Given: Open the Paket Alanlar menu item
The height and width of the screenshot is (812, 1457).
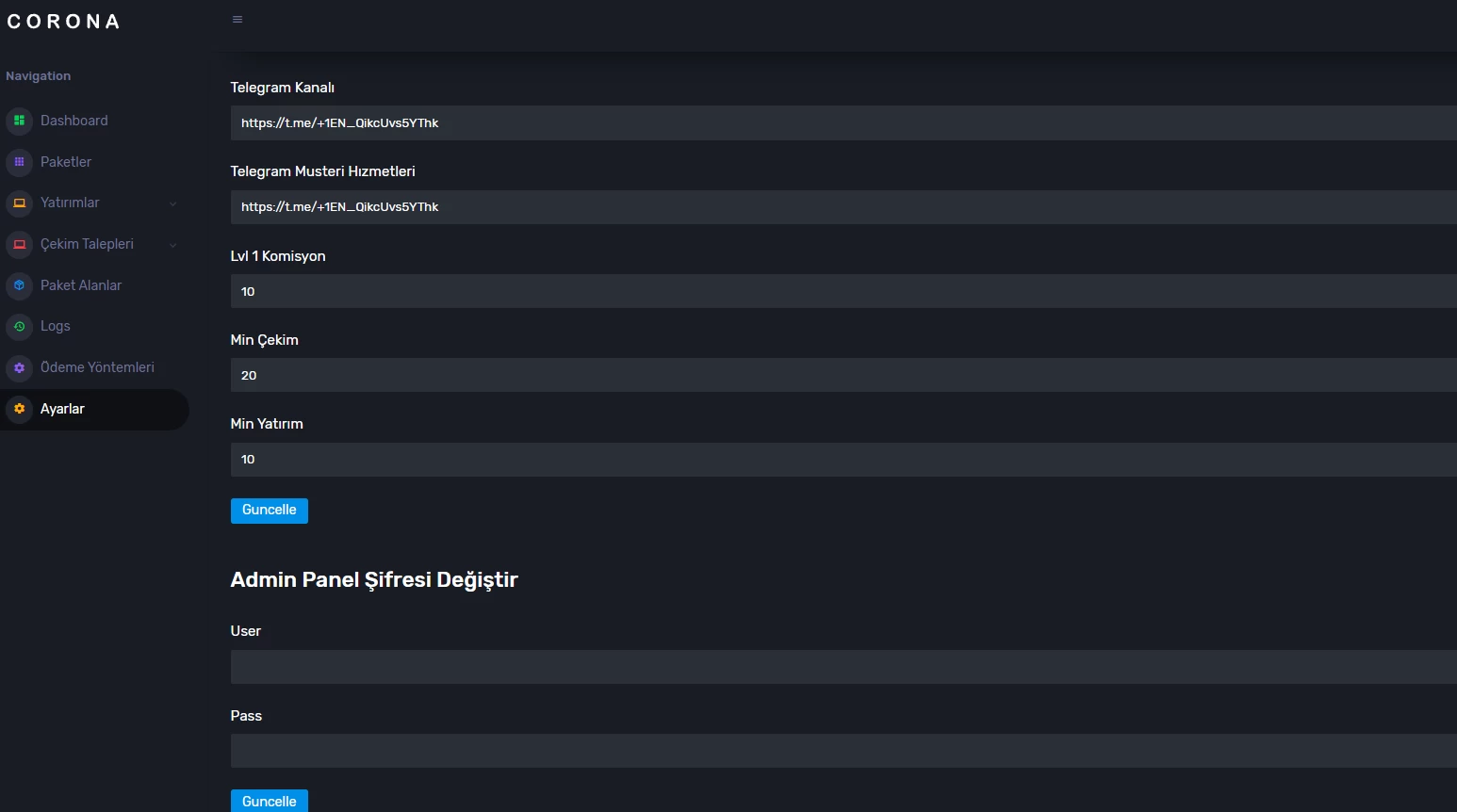Looking at the screenshot, I should 81,285.
